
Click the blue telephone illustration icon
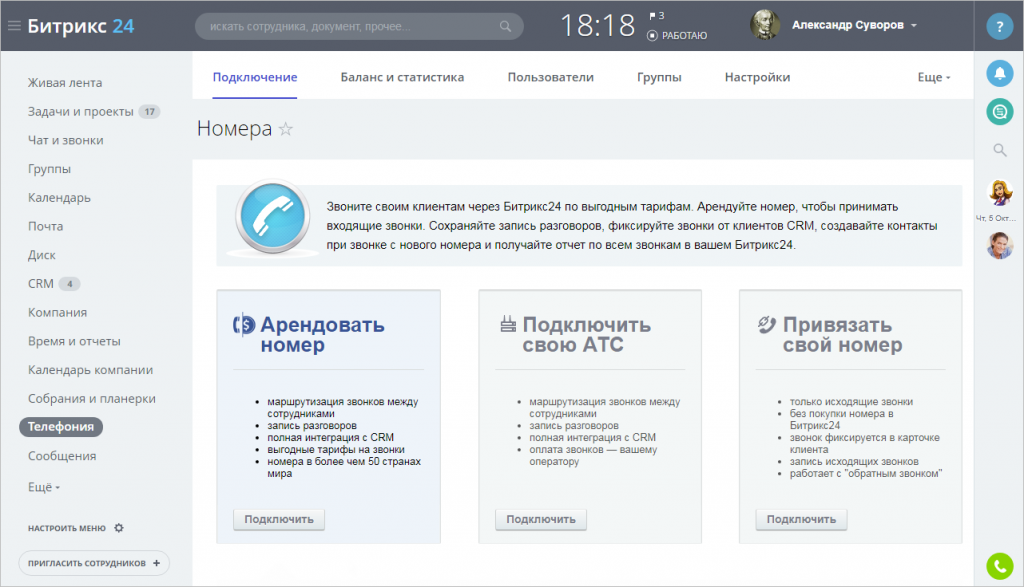272,217
